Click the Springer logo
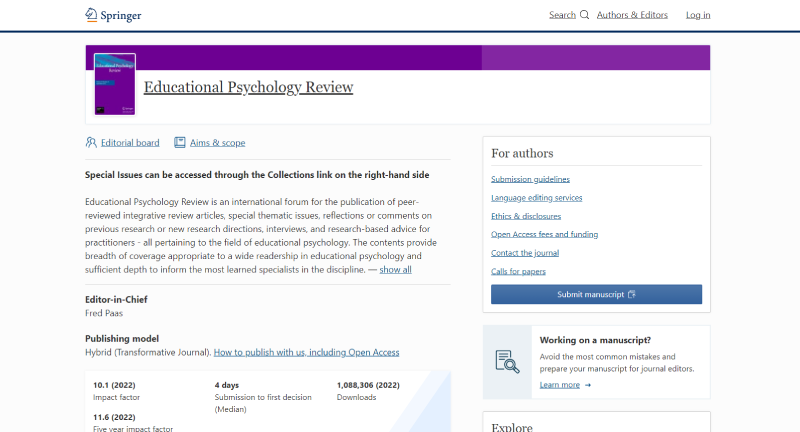 pyautogui.click(x=113, y=15)
